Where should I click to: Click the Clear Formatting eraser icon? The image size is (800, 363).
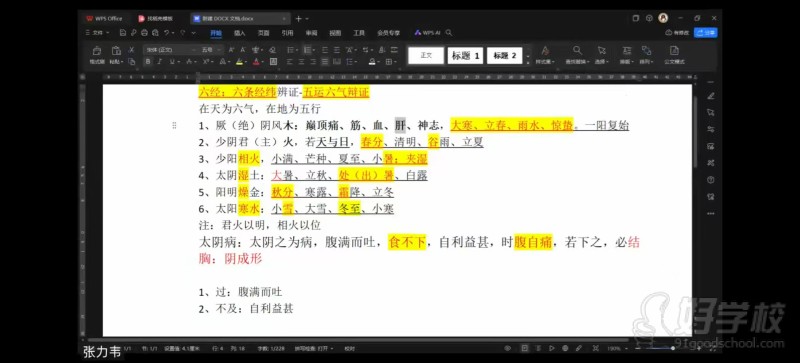pyautogui.click(x=272, y=50)
